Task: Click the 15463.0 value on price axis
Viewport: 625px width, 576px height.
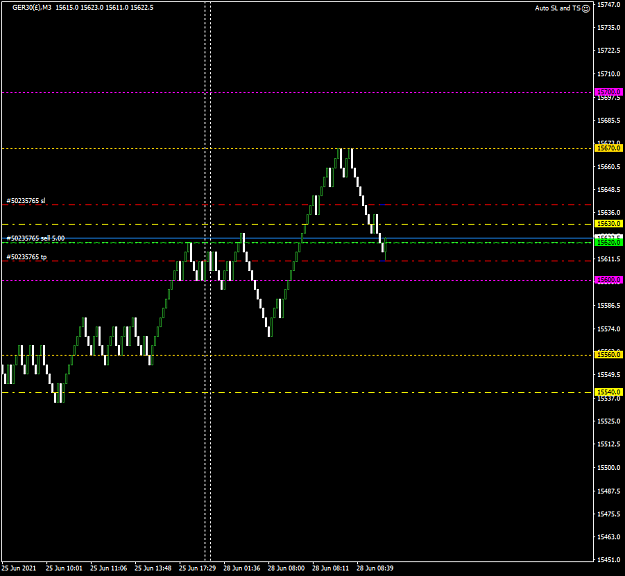Action: (x=608, y=537)
